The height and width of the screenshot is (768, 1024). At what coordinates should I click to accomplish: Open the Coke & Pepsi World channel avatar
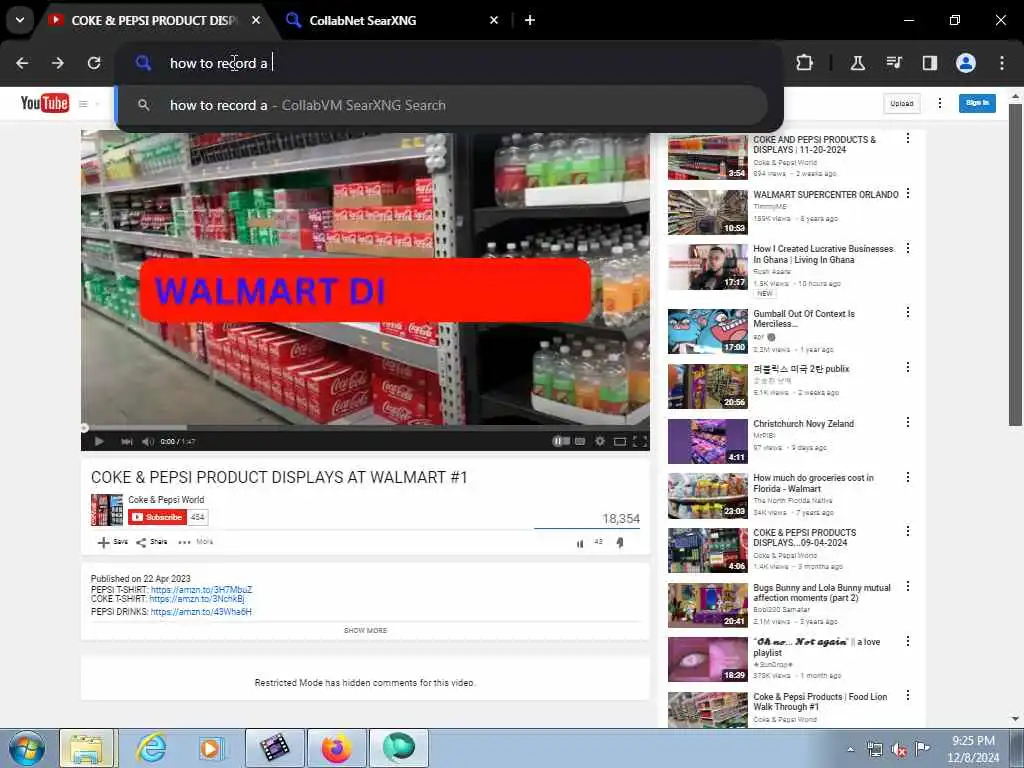pos(106,510)
